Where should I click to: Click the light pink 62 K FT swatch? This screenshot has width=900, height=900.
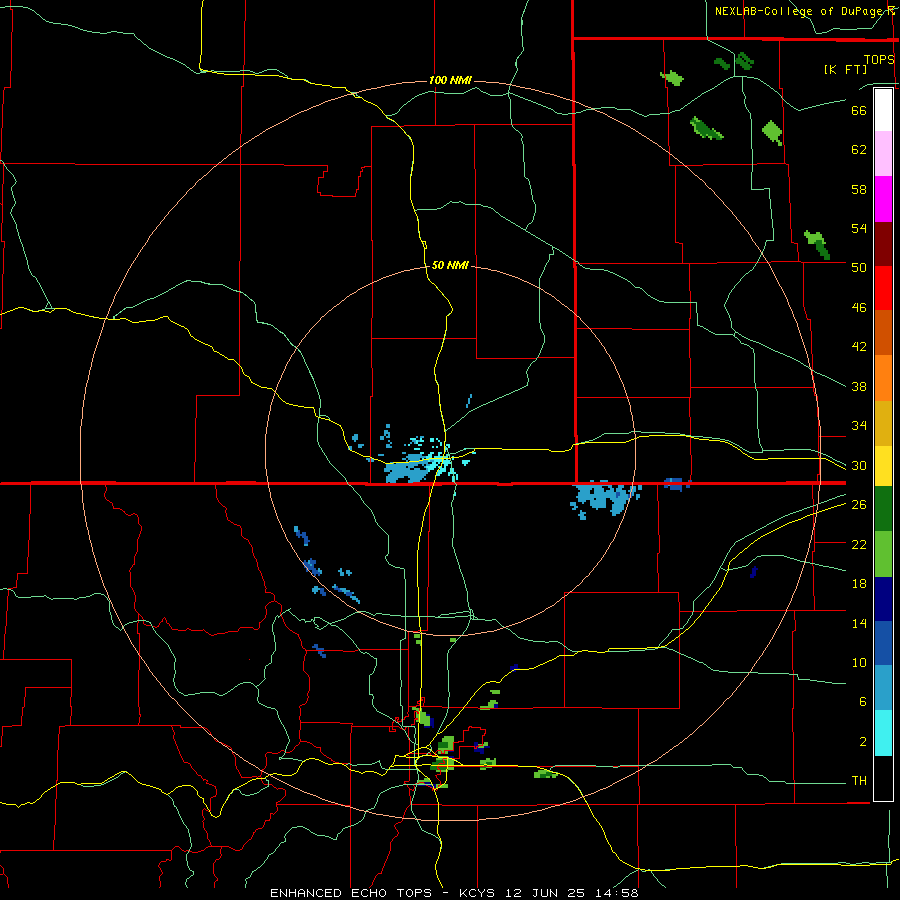(x=883, y=154)
